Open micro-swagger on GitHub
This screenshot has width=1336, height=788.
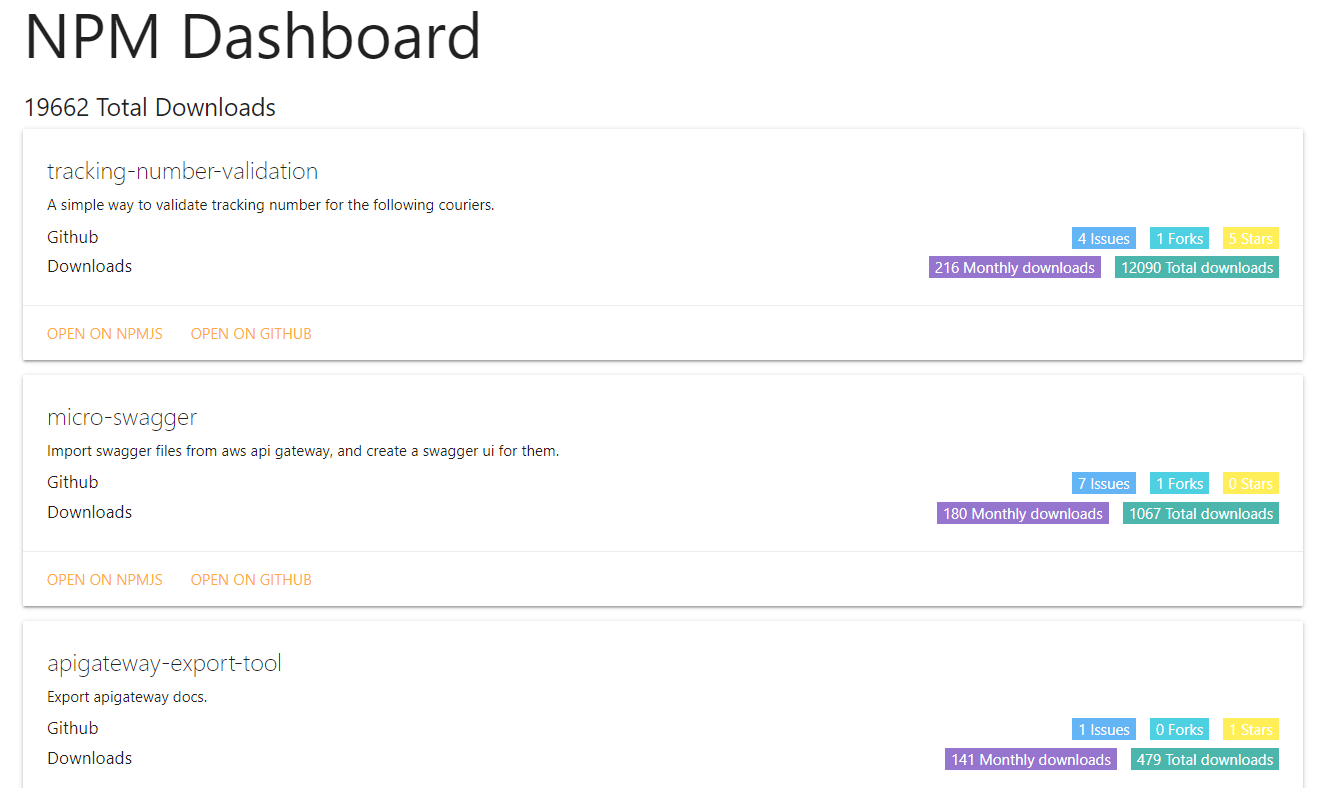[x=250, y=579]
